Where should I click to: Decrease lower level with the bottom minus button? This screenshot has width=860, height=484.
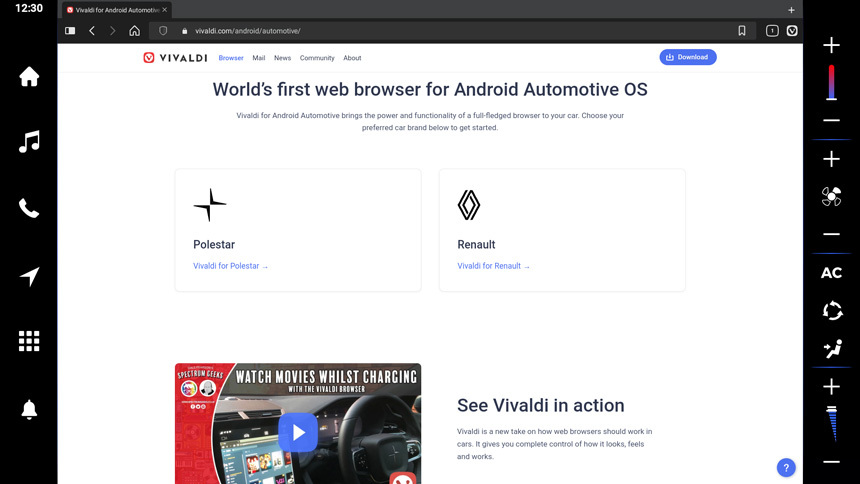(831, 462)
